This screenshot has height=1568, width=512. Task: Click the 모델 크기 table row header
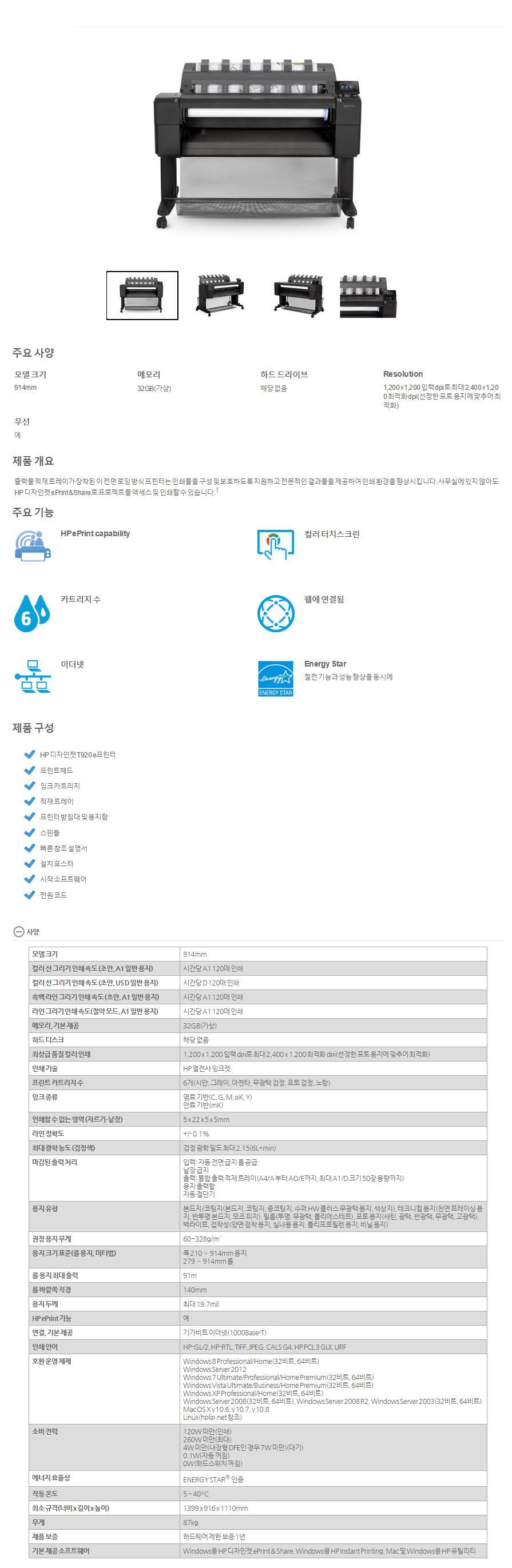(x=104, y=954)
